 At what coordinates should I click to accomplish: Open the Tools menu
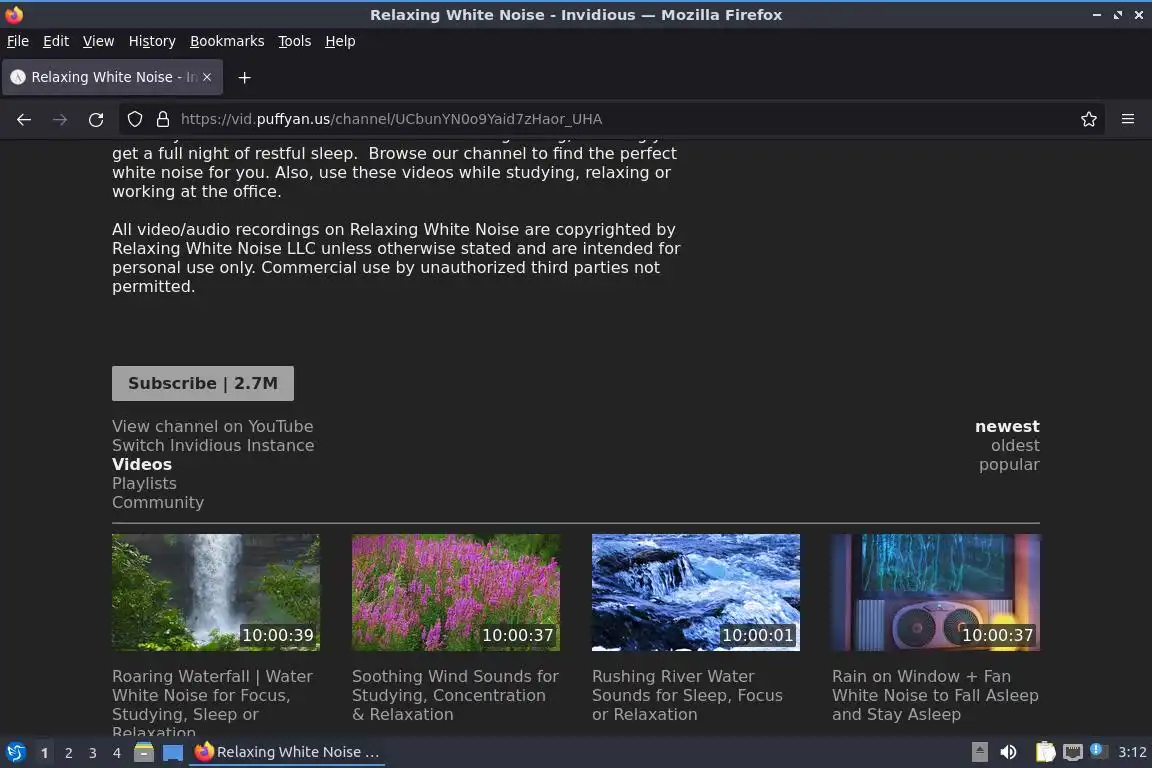pos(295,41)
